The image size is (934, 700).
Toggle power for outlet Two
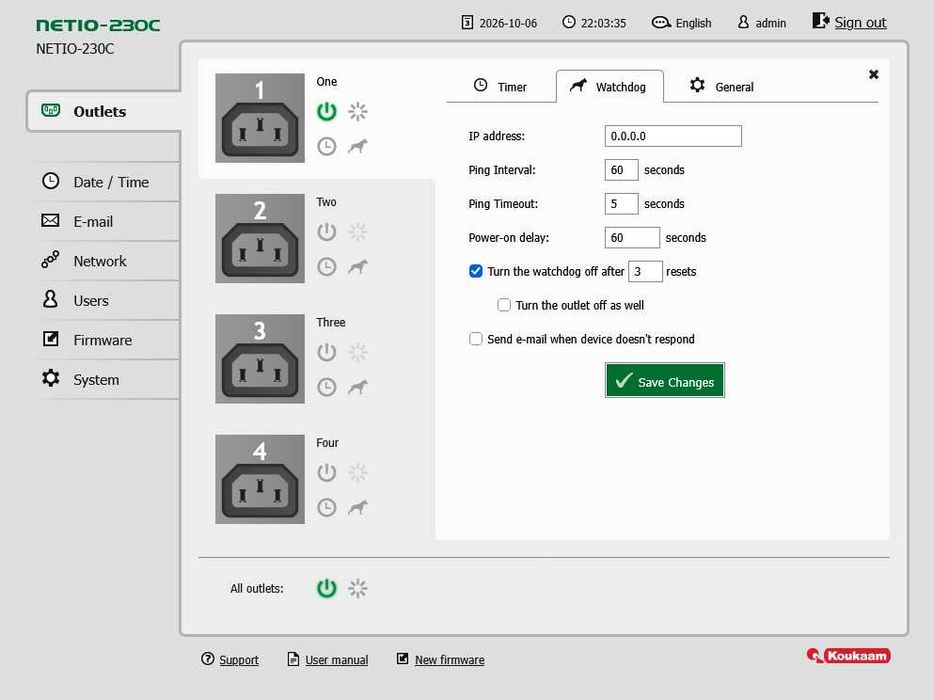pos(326,232)
